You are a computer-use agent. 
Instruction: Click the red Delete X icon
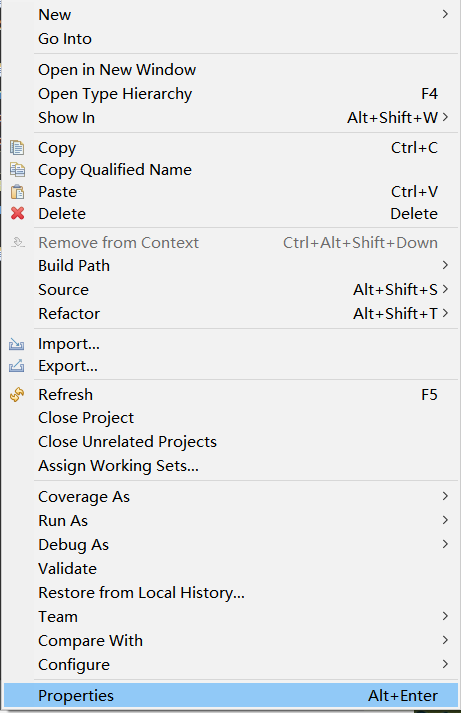[x=17, y=213]
